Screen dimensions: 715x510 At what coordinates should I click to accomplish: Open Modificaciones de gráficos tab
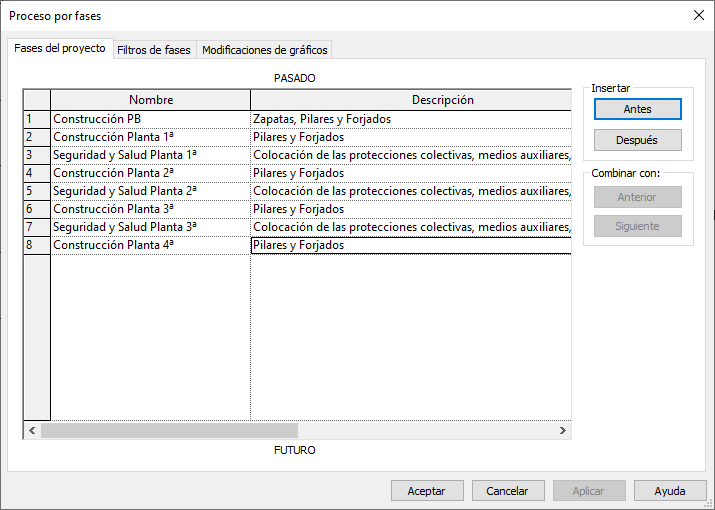point(264,49)
